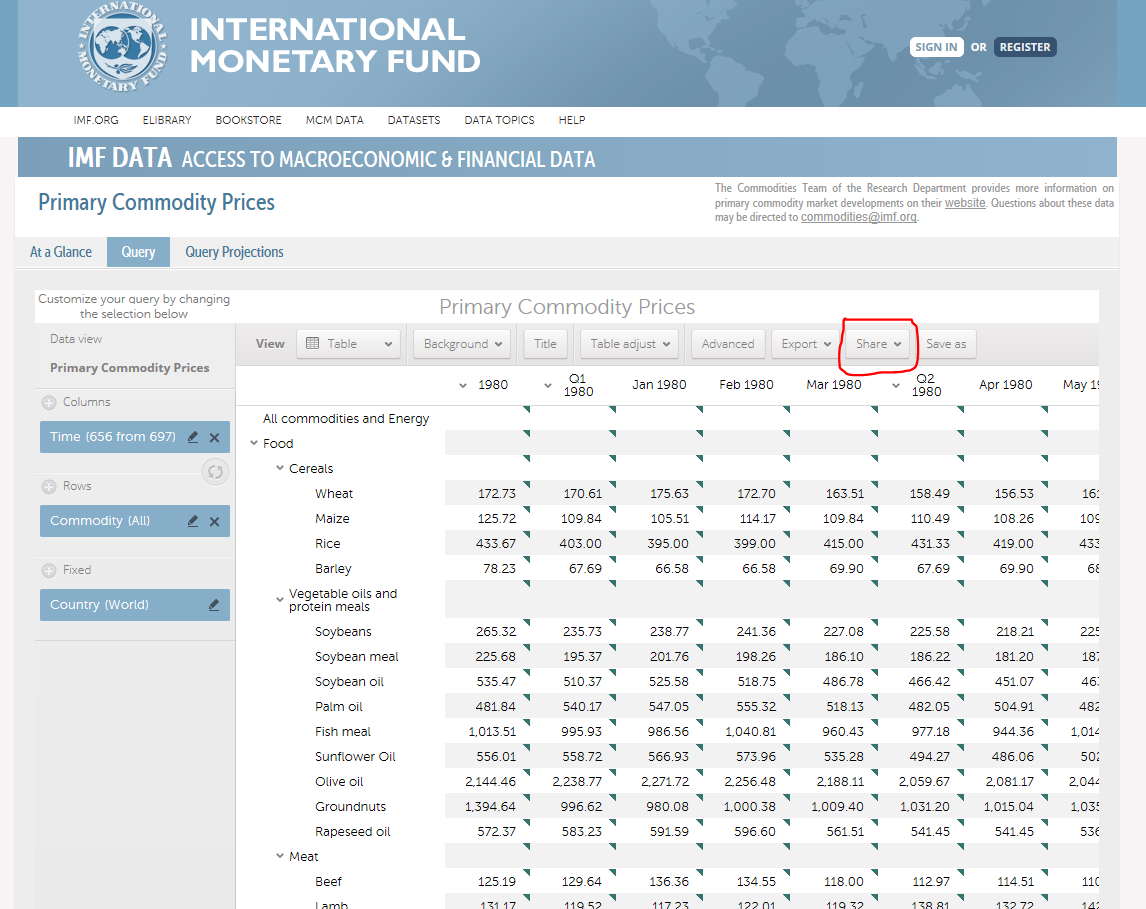This screenshot has width=1146, height=909.
Task: Select the Wheat row label
Action: click(334, 494)
